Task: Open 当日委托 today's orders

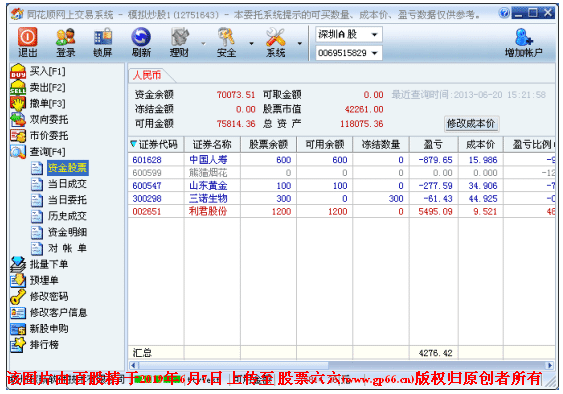Action: (x=59, y=200)
